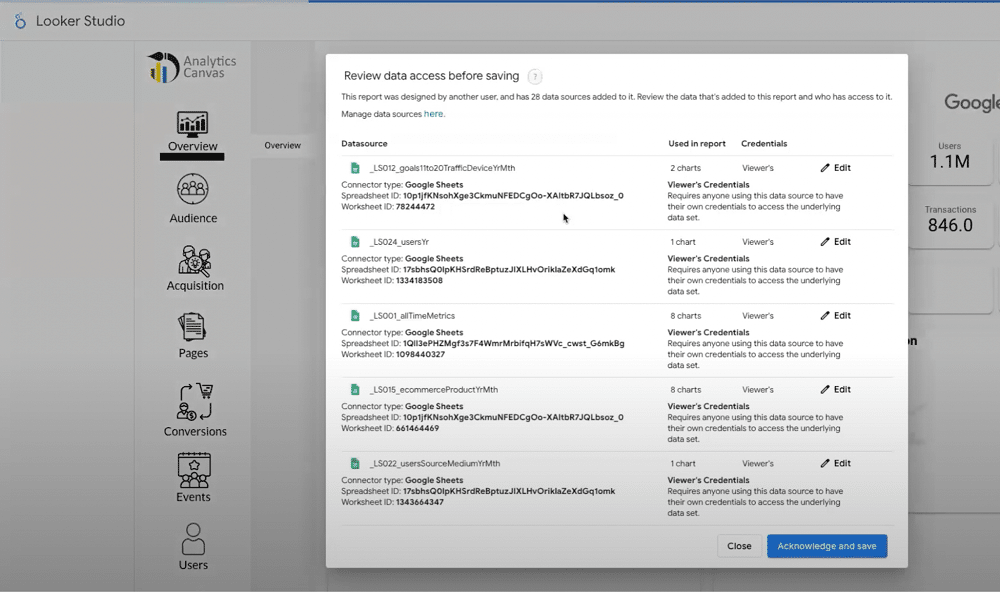The height and width of the screenshot is (592, 1000).
Task: Open the Events calendar icon
Action: 193,469
